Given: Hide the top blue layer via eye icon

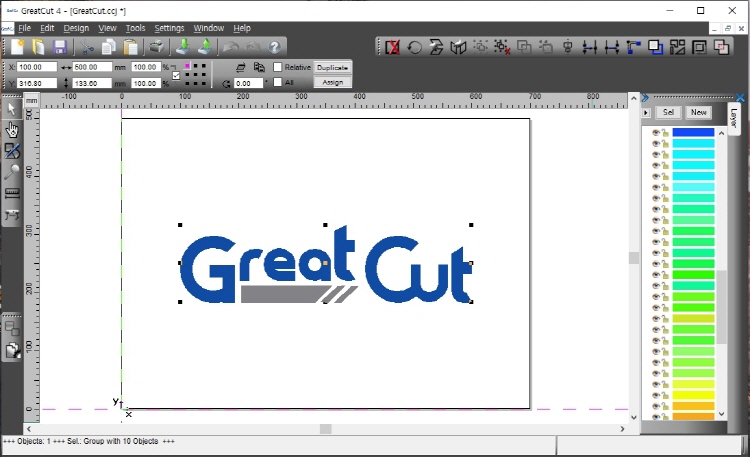Looking at the screenshot, I should coord(656,132).
